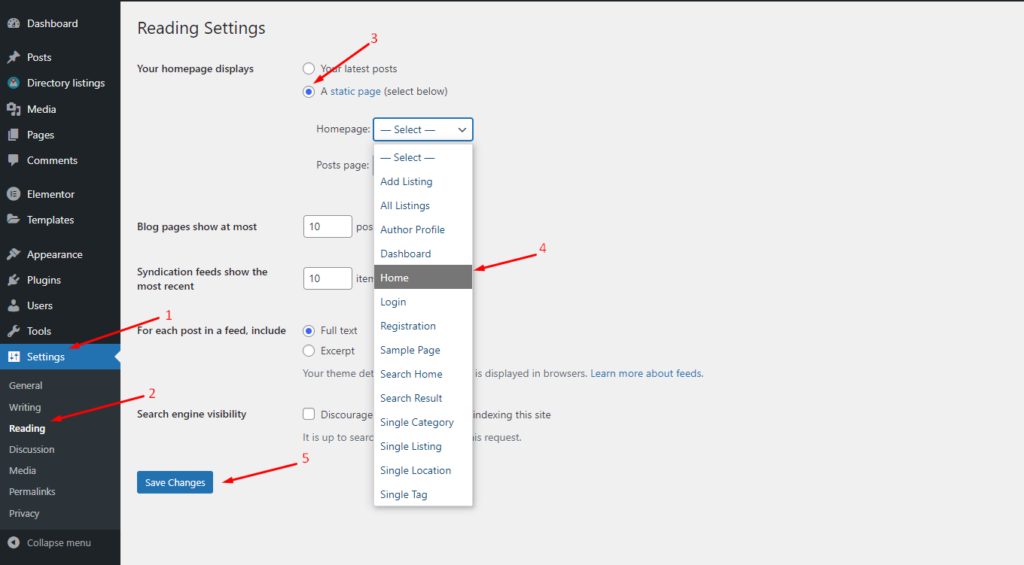Pick 'Sample Page' in the dropdown list
The image size is (1024, 565).
click(x=410, y=350)
